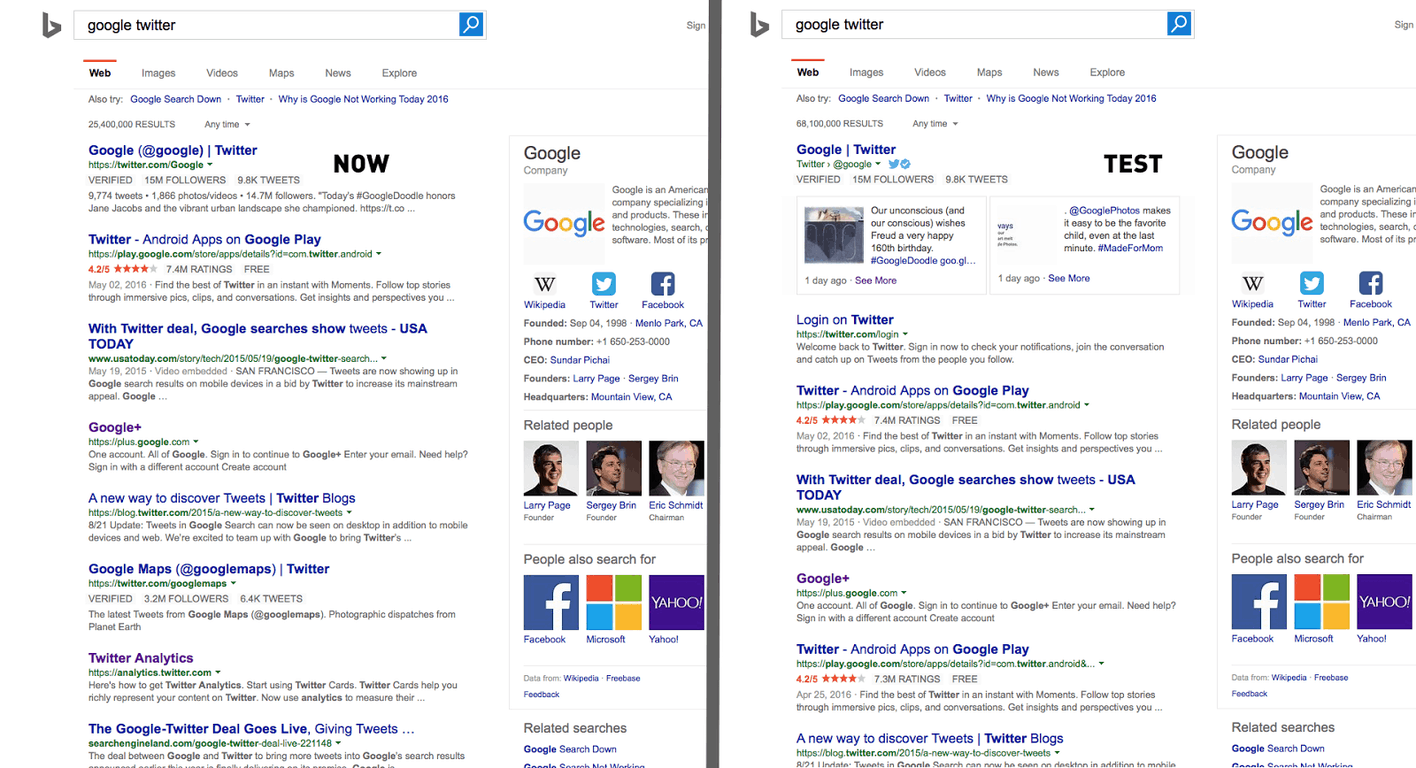Click Facebook tile under left People also search
This screenshot has width=1416, height=768.
551,602
